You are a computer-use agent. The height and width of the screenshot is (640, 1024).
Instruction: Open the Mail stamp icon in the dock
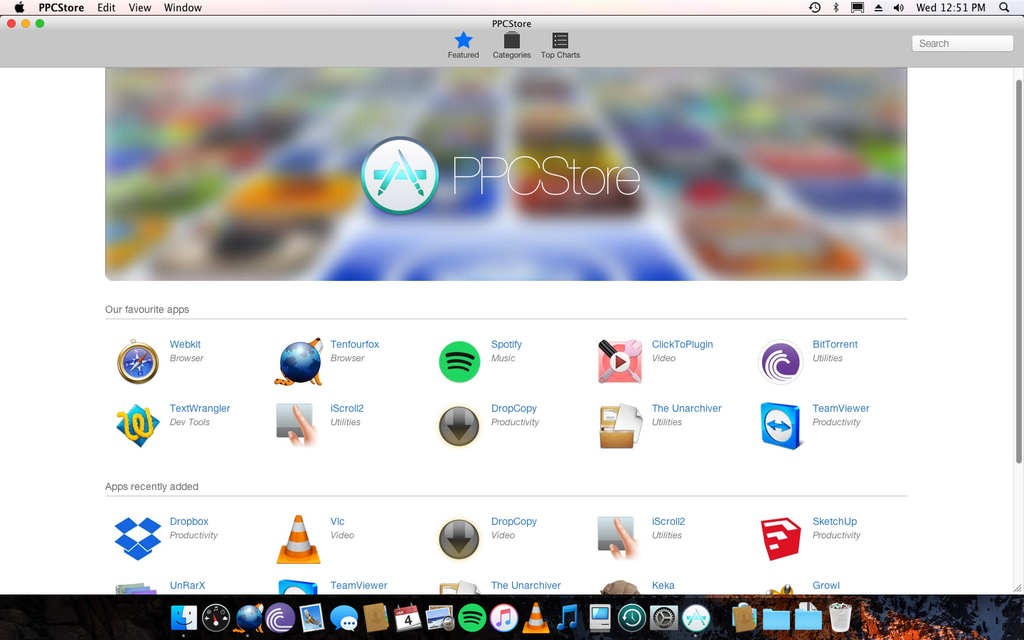point(312,617)
